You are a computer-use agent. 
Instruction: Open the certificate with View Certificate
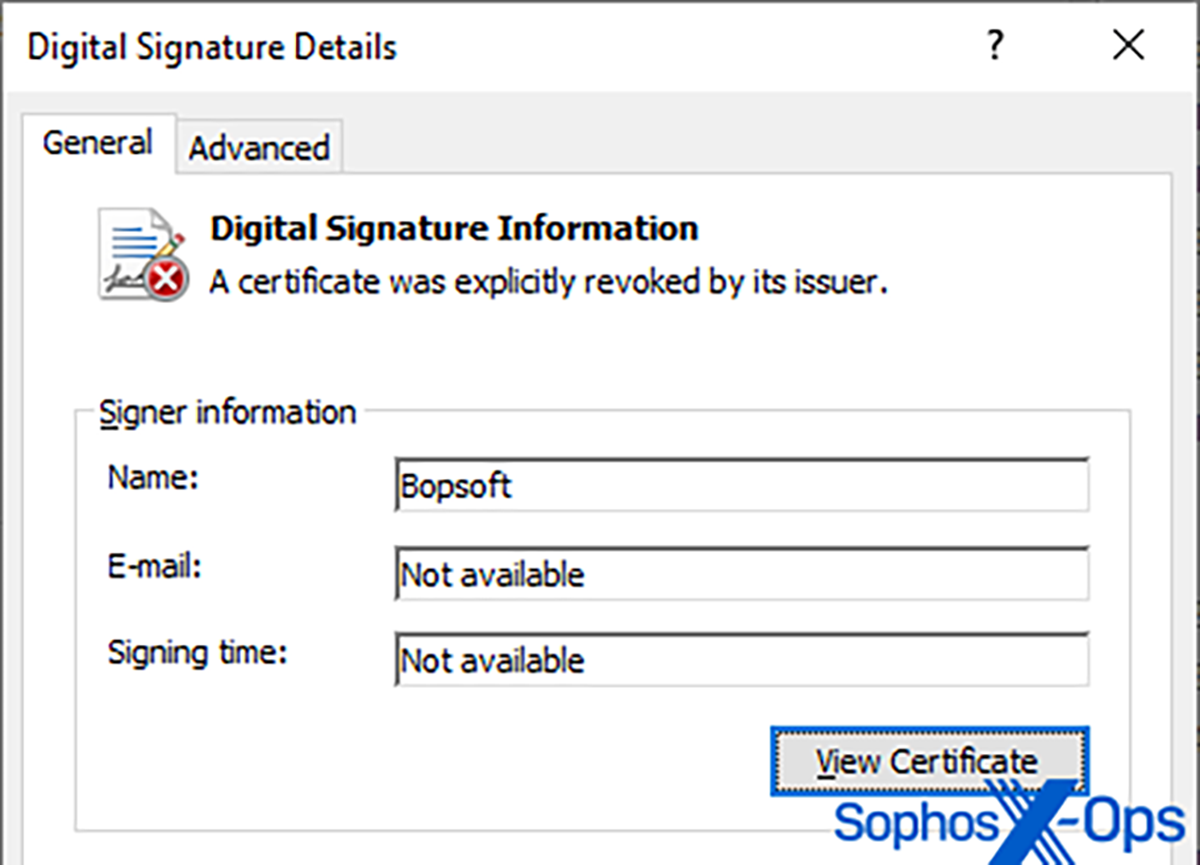(x=927, y=762)
